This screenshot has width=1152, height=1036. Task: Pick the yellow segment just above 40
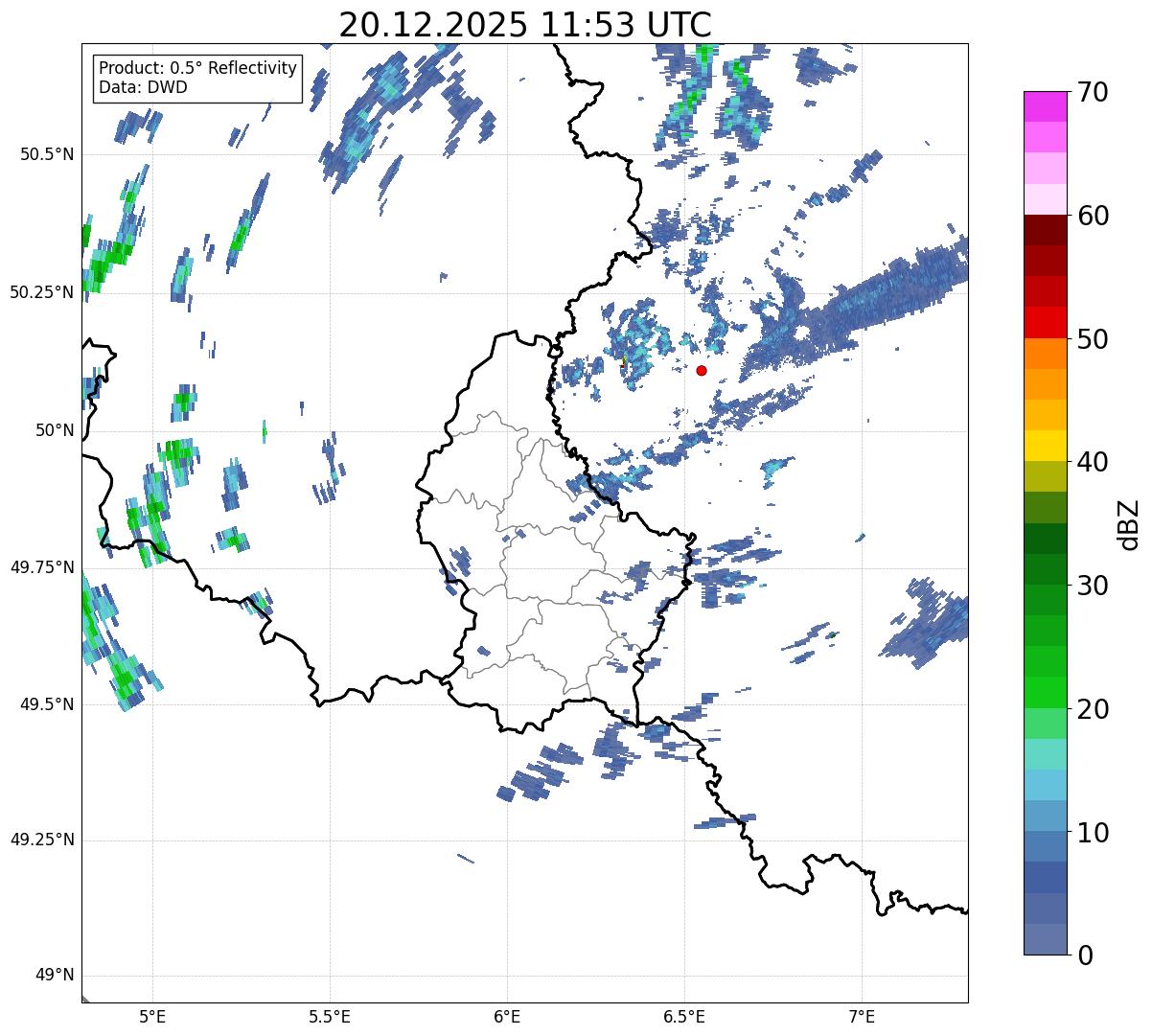coord(1045,446)
